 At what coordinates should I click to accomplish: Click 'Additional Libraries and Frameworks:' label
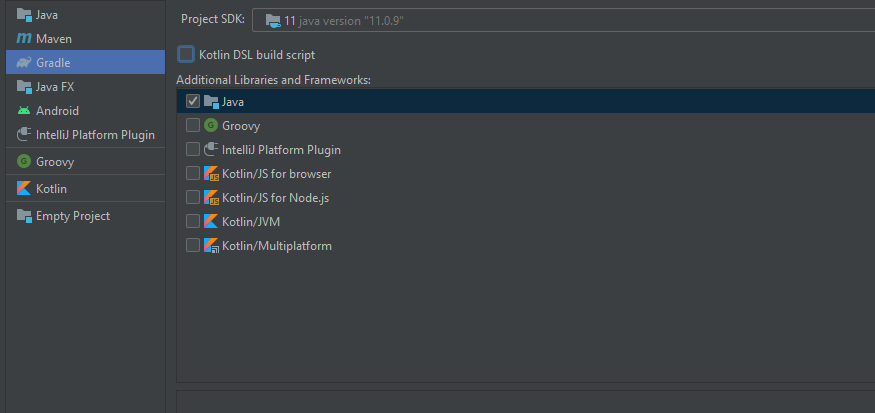coord(273,80)
